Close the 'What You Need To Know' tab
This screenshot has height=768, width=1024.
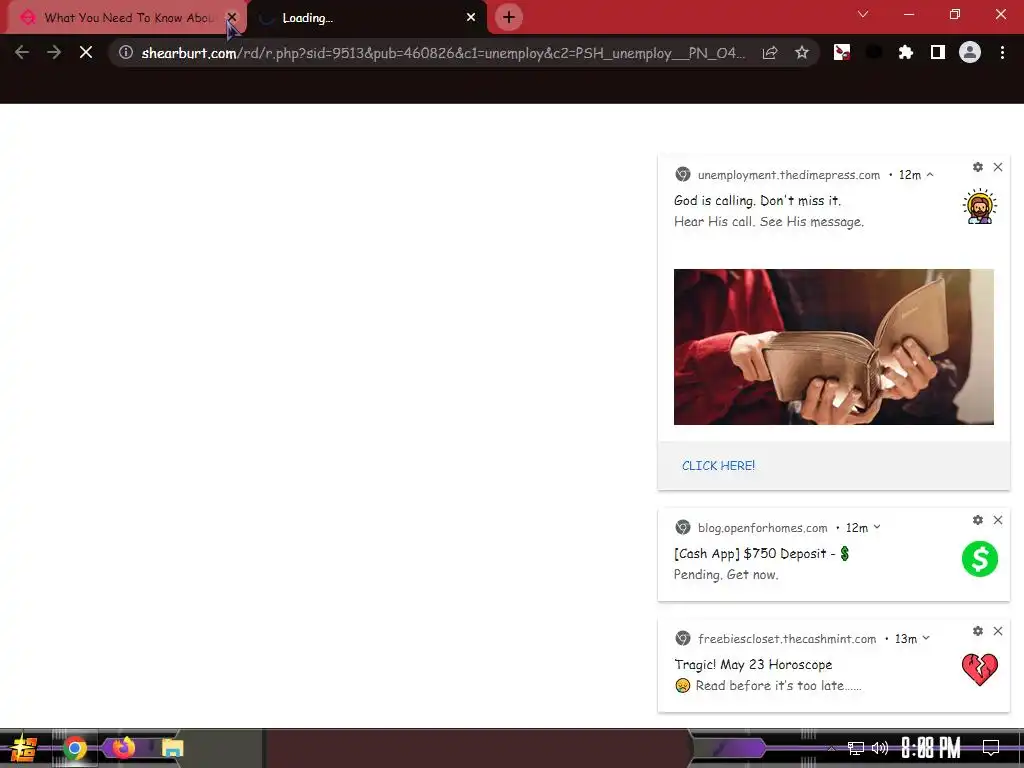point(232,17)
